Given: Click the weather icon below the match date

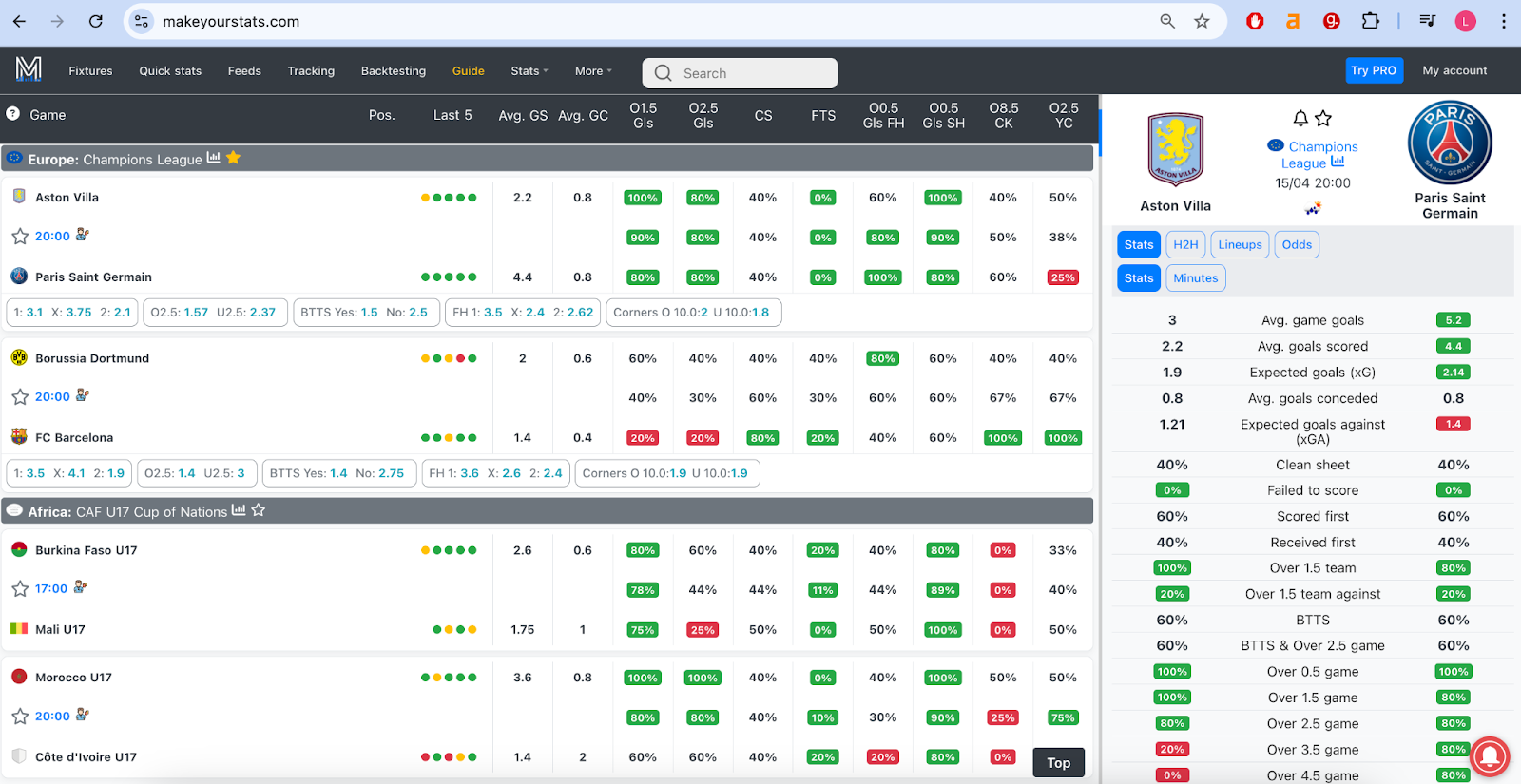Looking at the screenshot, I should (1313, 208).
